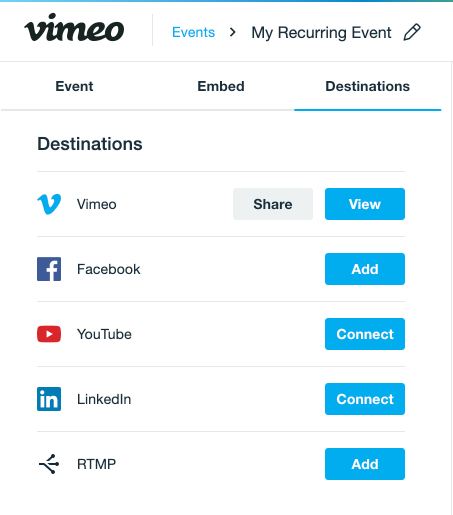
Task: Switch to the Embed tab
Action: 221,86
